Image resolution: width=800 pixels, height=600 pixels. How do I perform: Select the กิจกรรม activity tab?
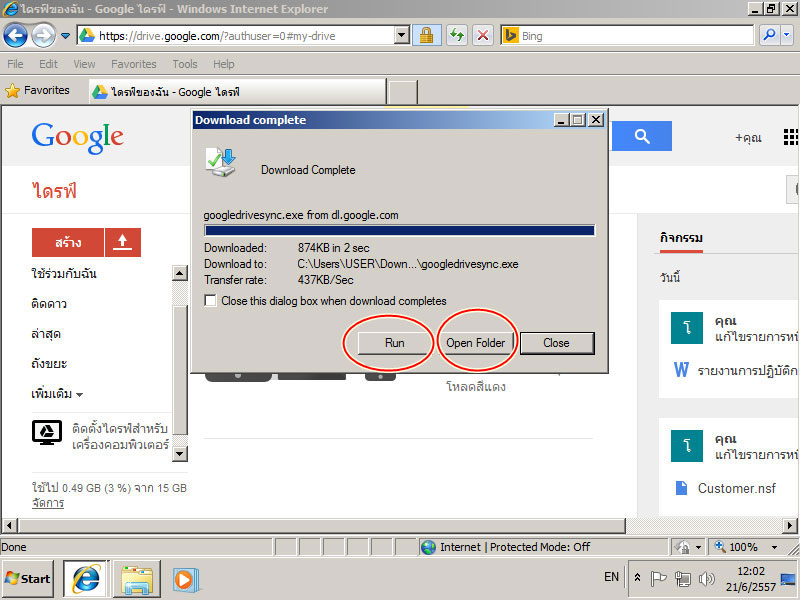click(681, 238)
